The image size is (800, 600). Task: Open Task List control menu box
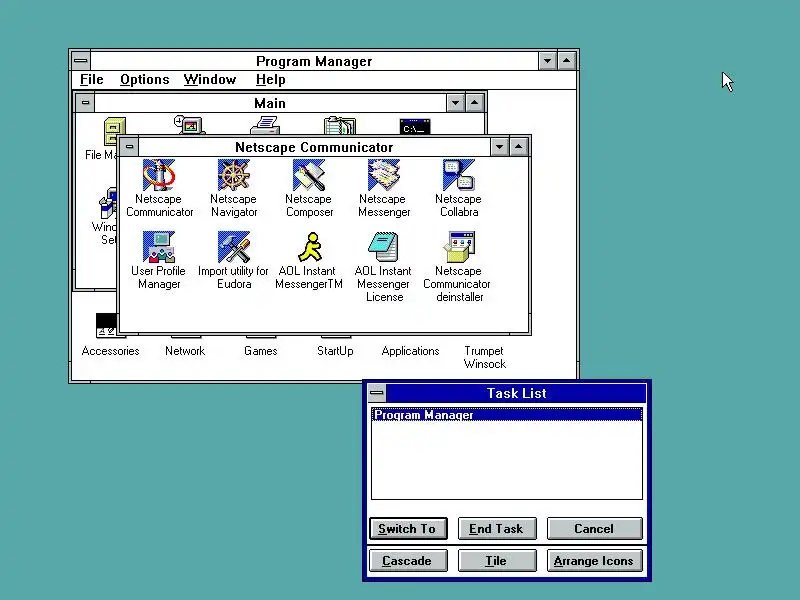point(377,393)
